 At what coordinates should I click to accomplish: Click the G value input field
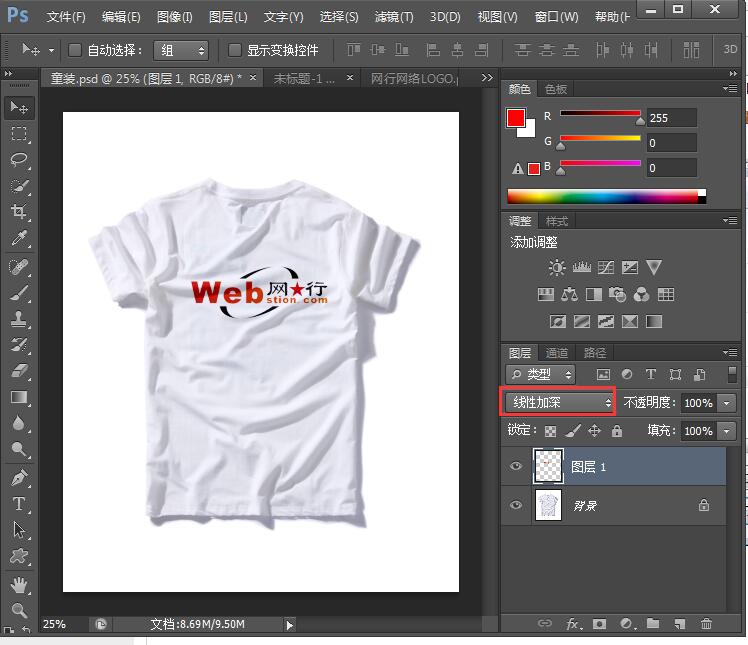[672, 143]
